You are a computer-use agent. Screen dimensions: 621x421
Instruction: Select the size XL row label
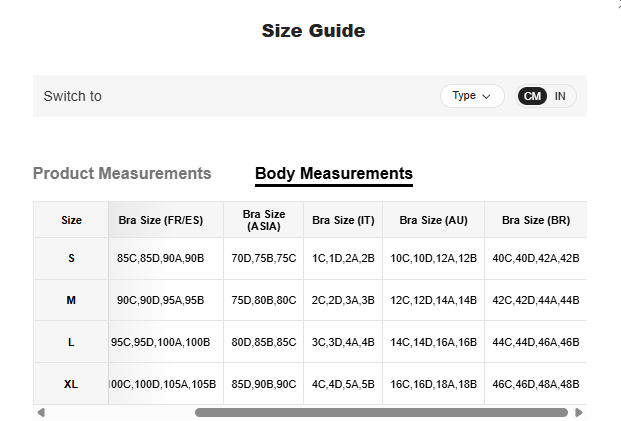click(x=71, y=384)
